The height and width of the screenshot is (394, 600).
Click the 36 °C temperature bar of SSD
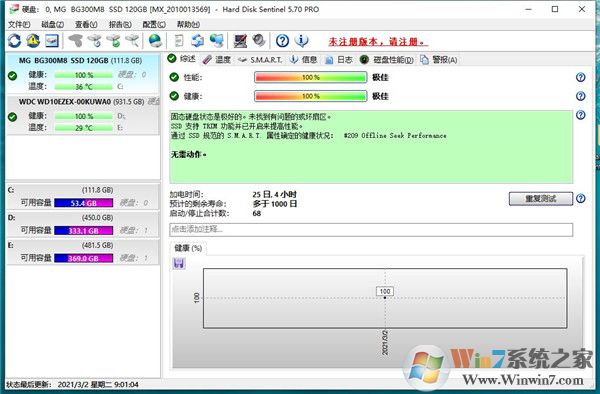click(x=83, y=86)
